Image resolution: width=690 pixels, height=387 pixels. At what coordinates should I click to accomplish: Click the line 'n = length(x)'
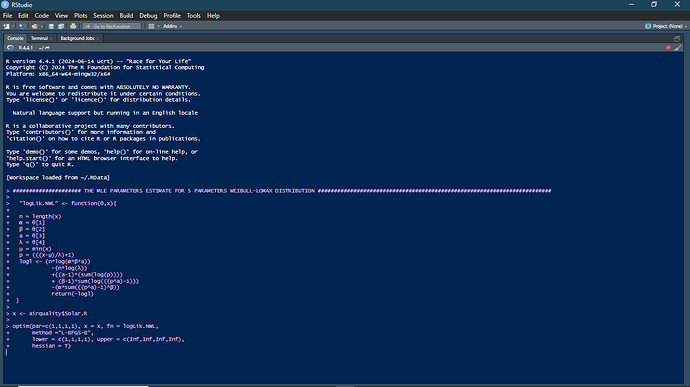tap(40, 217)
